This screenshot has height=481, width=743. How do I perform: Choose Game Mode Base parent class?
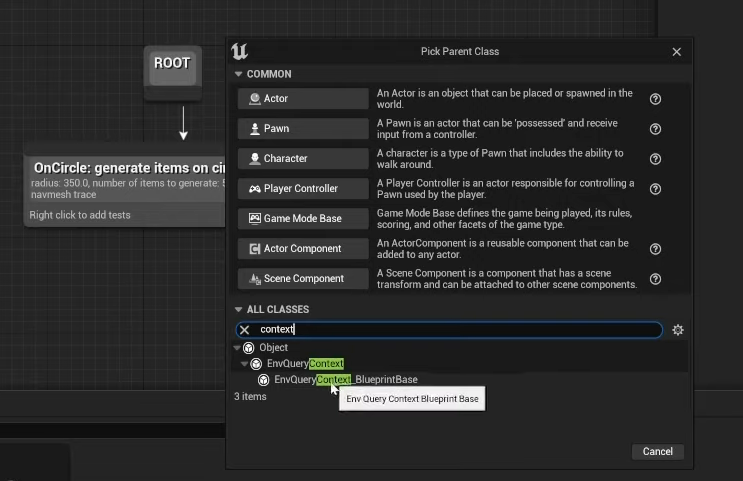click(303, 219)
